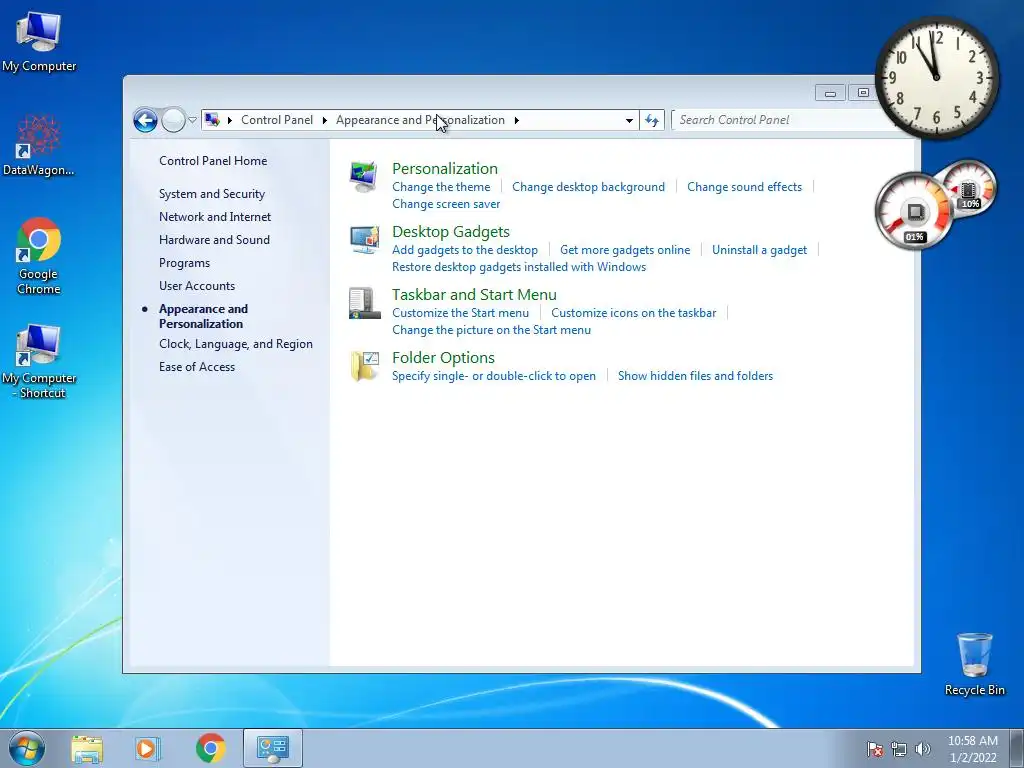Viewport: 1024px width, 768px height.
Task: Expand arrow after Control Panel breadcrumb
Action: click(x=325, y=120)
